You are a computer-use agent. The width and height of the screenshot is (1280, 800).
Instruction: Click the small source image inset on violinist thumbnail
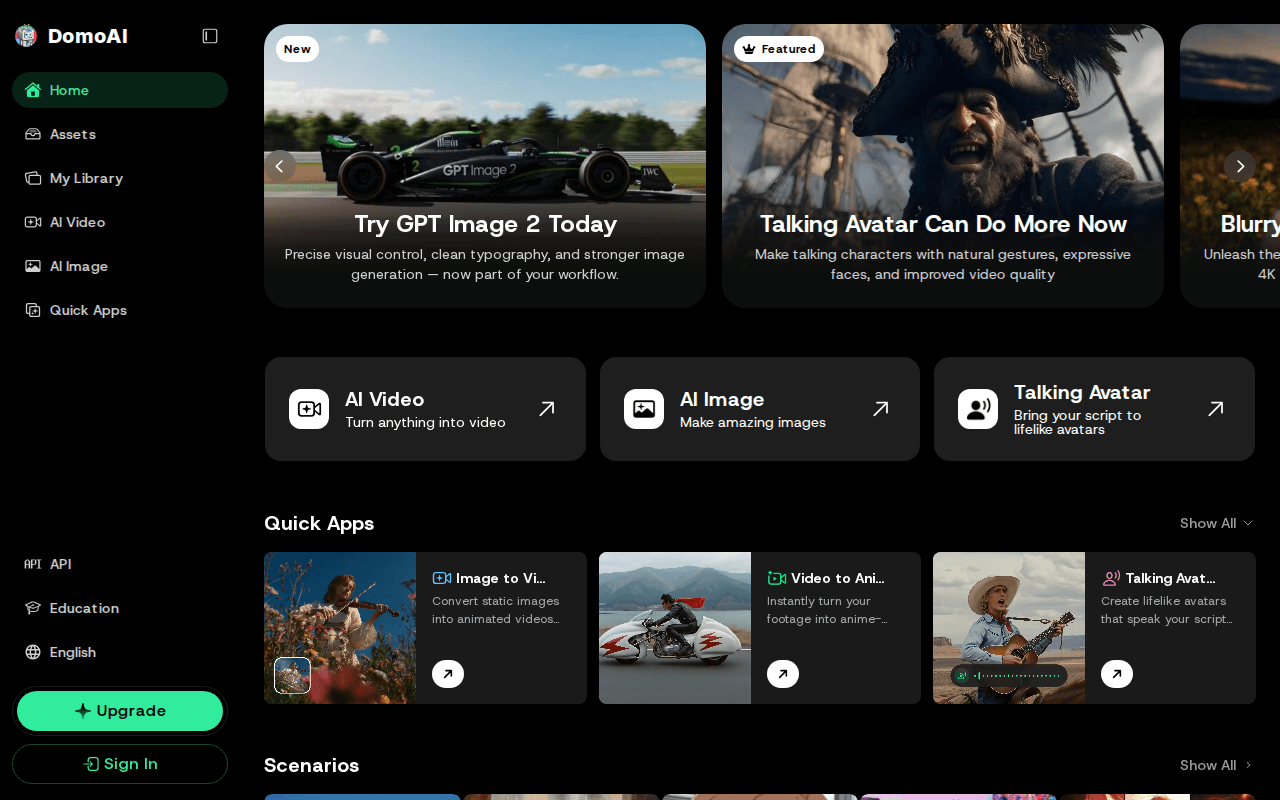tap(293, 675)
